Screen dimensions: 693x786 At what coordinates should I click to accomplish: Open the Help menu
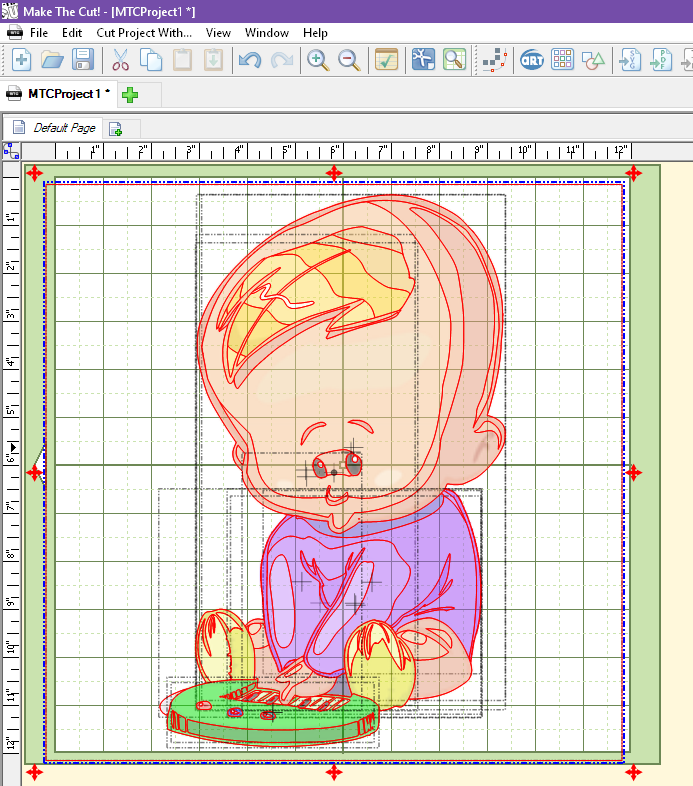[315, 33]
